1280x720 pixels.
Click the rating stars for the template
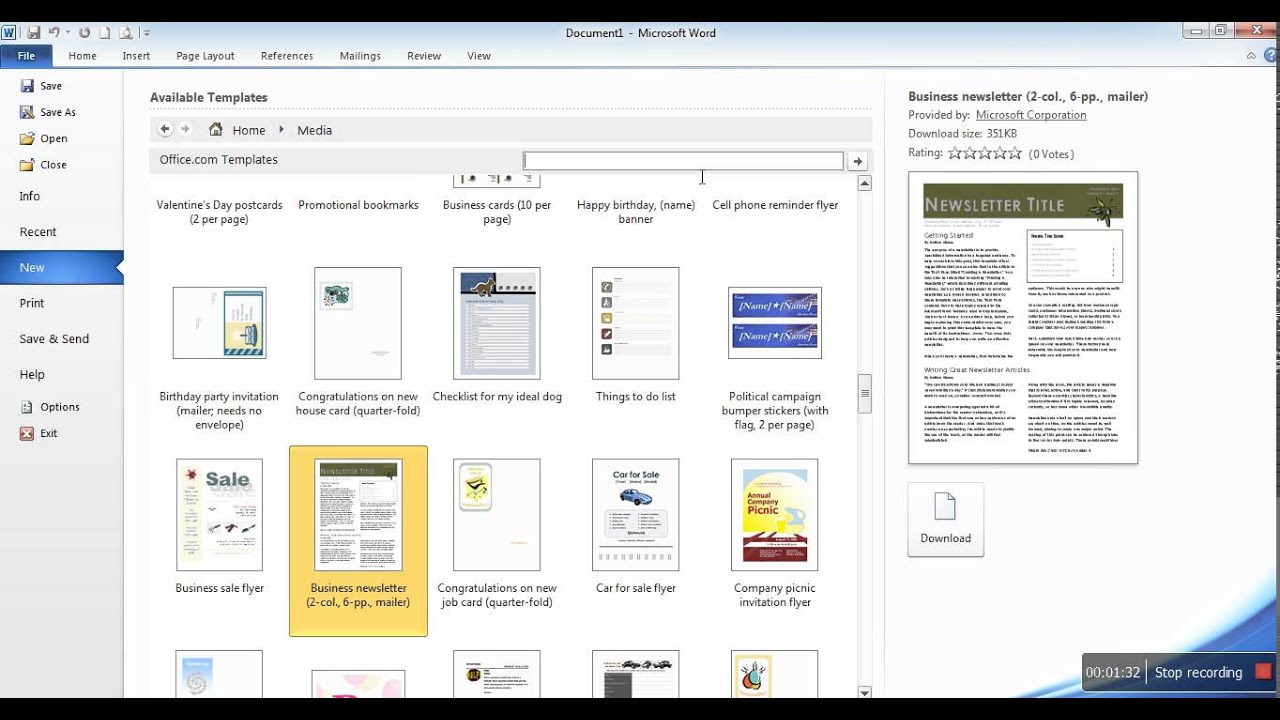[985, 153]
